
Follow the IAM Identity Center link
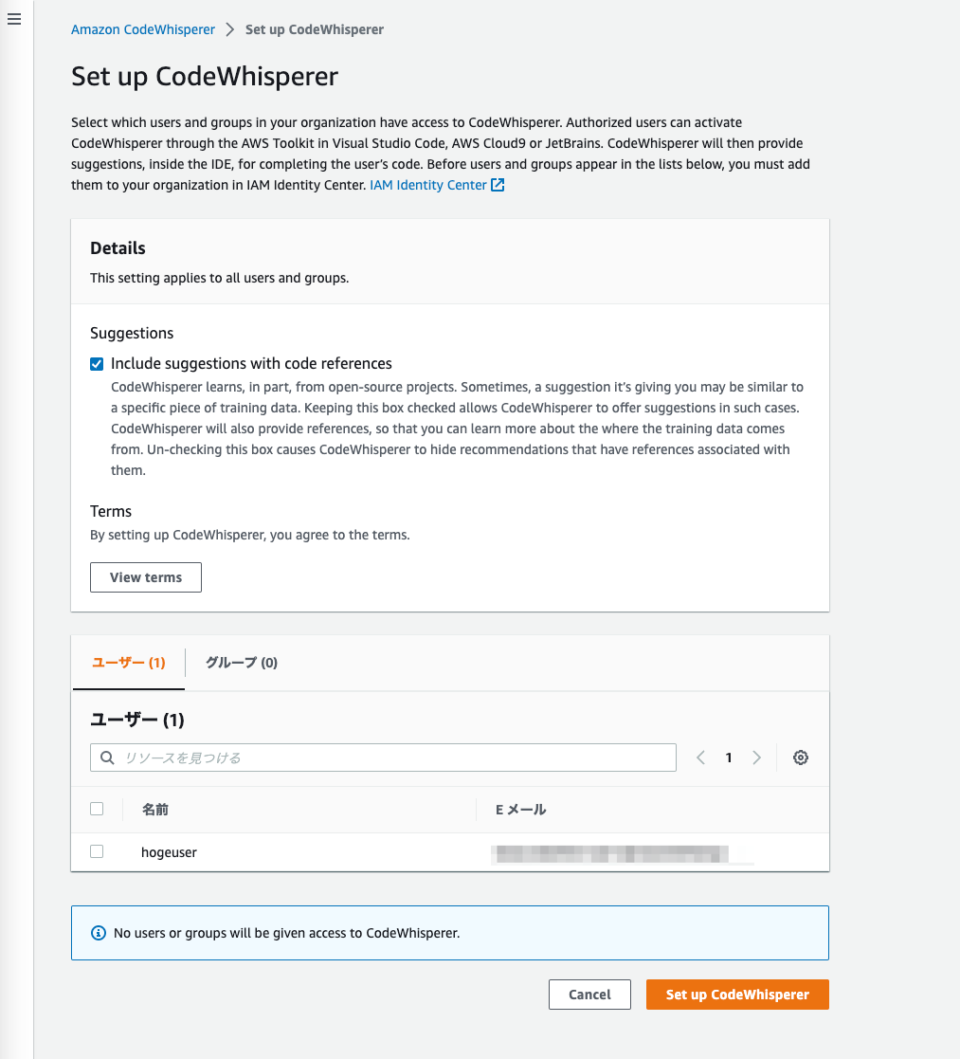pos(428,184)
